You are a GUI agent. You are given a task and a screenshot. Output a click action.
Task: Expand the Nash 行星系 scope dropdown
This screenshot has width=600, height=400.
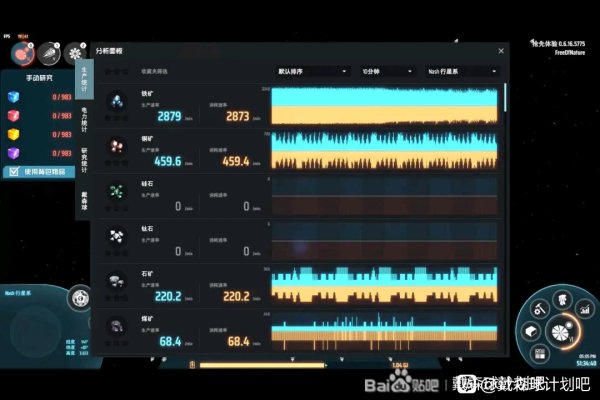coord(464,71)
